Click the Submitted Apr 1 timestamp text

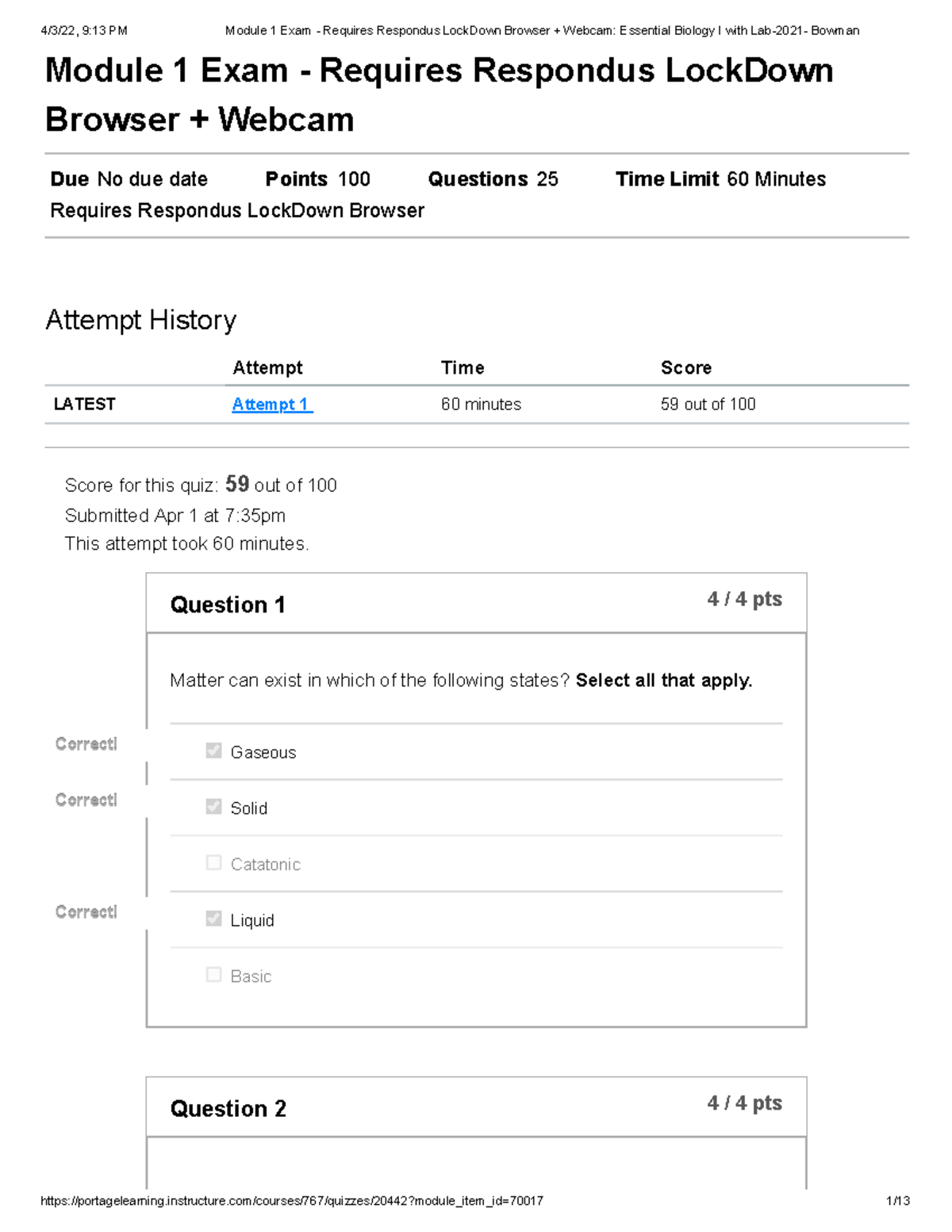coord(175,516)
